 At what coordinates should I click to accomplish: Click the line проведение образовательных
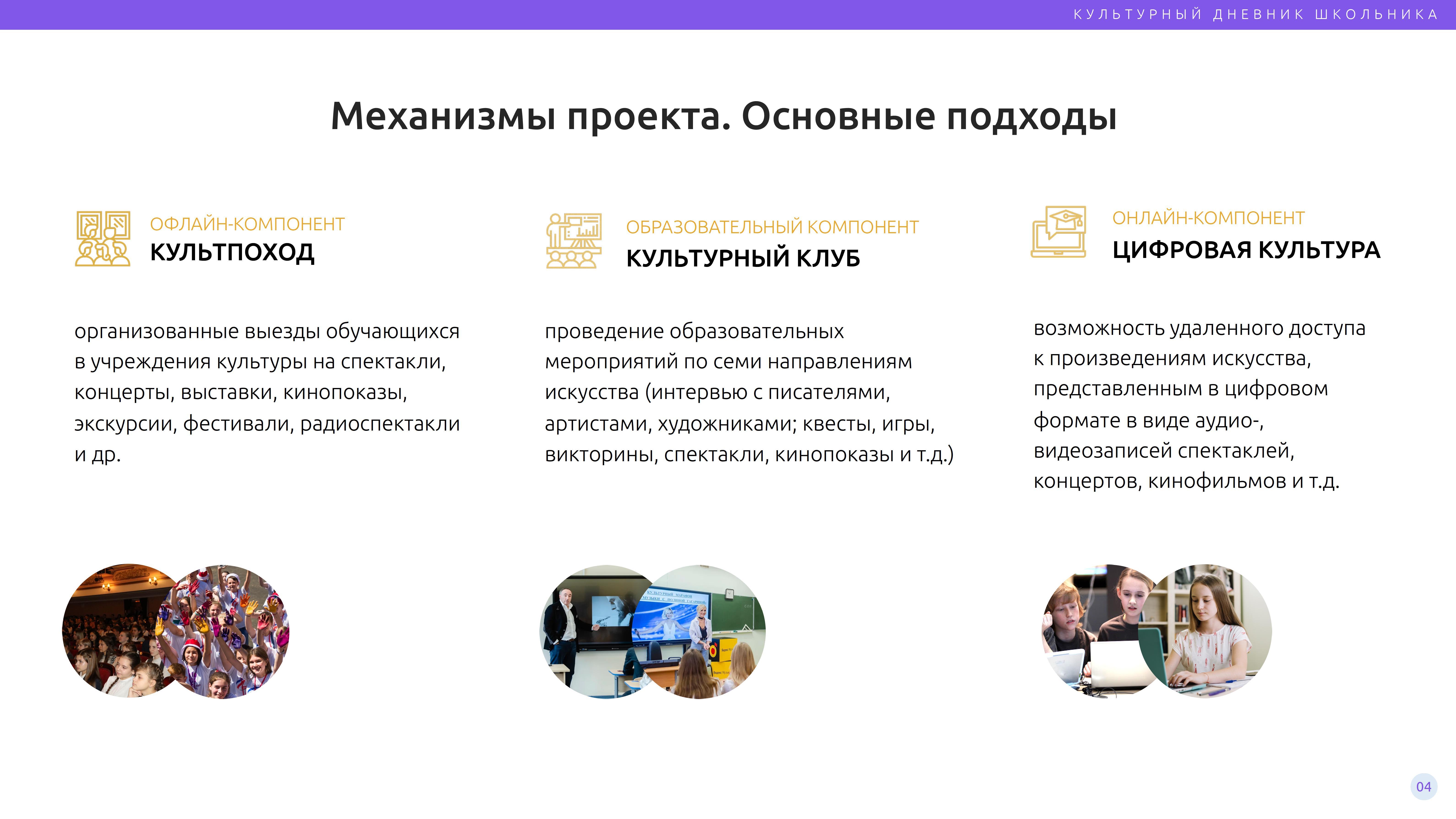pos(694,331)
